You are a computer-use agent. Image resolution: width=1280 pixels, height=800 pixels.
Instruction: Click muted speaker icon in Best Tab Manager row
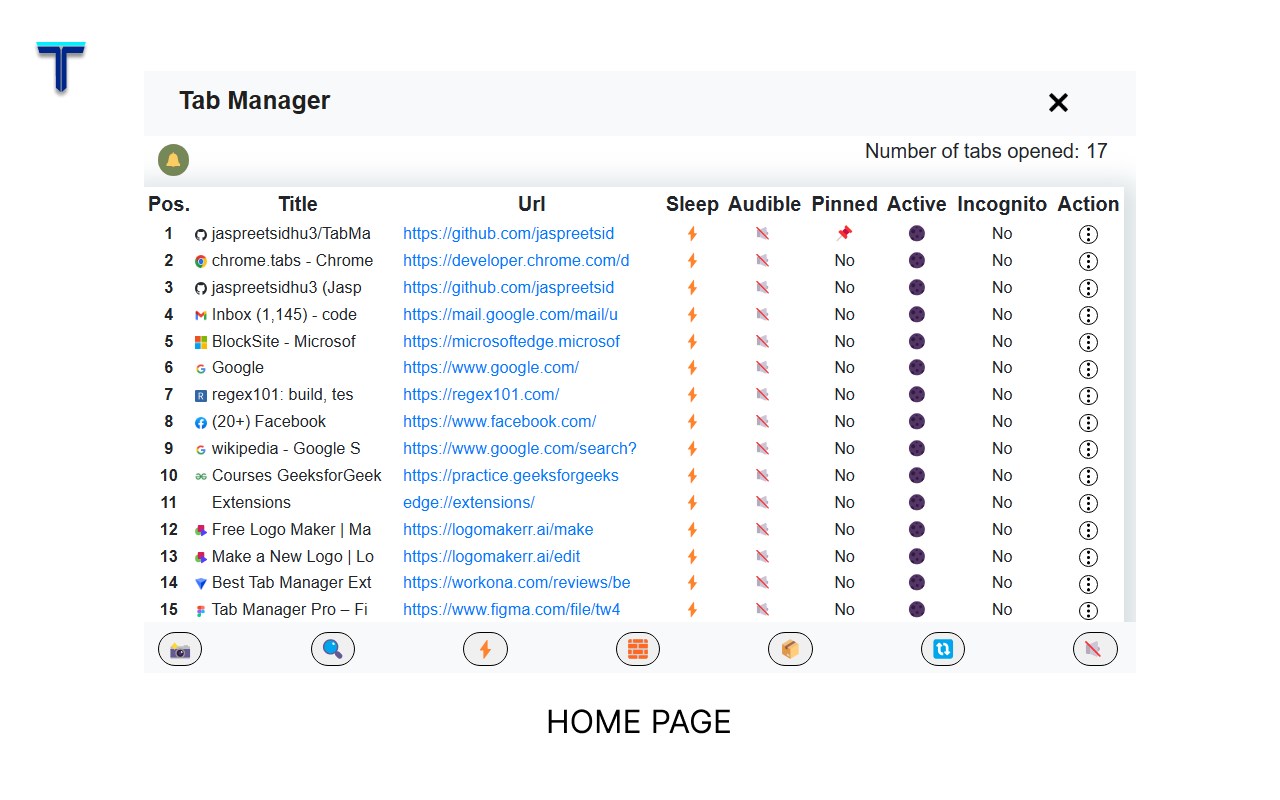coord(763,583)
